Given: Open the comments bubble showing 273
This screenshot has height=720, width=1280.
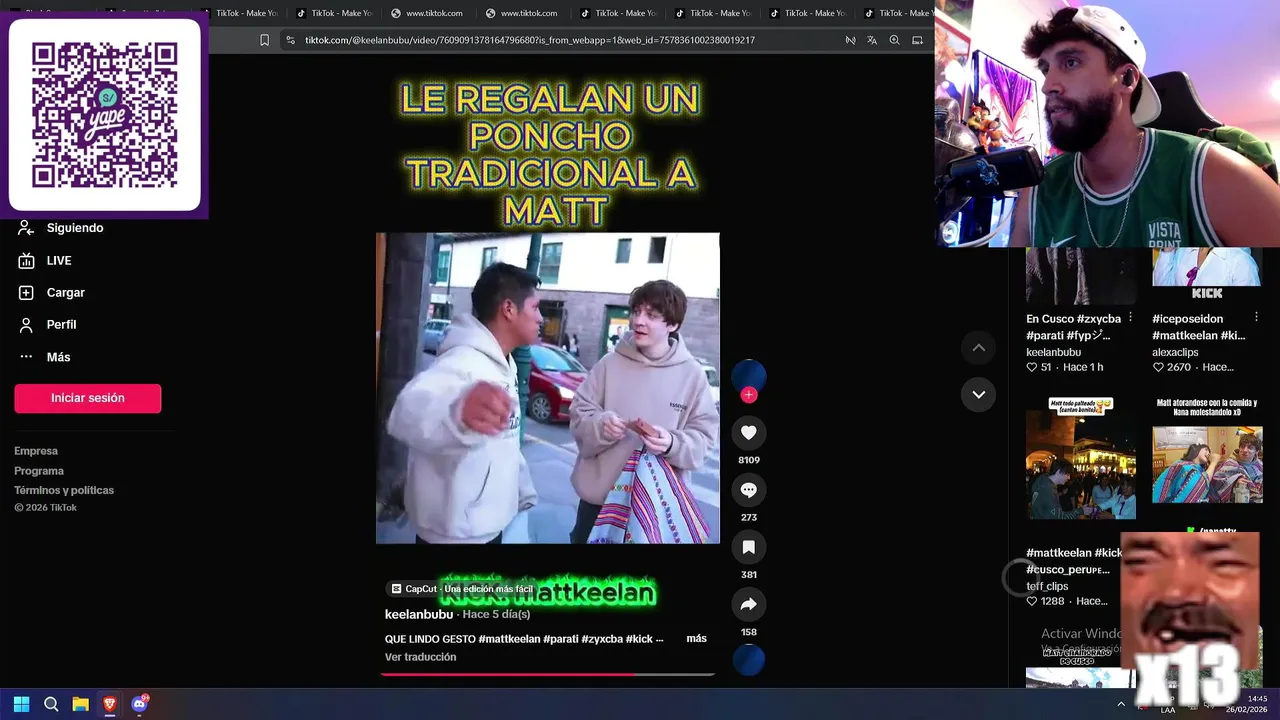Looking at the screenshot, I should pos(748,490).
